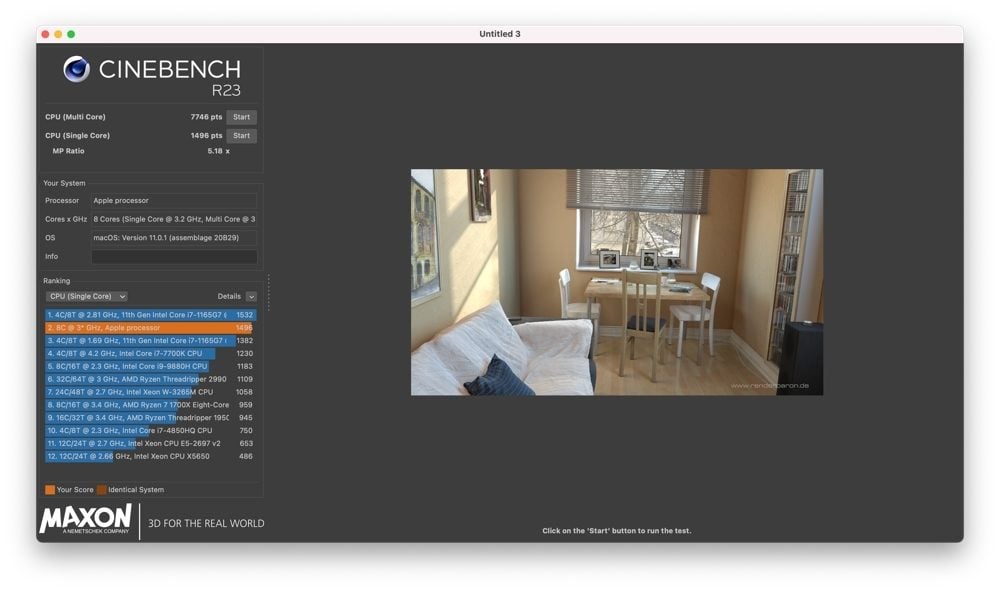Select ranking row AMD Ryzen 7 1700X
Screen dimensions: 1000x591
pyautogui.click(x=151, y=405)
